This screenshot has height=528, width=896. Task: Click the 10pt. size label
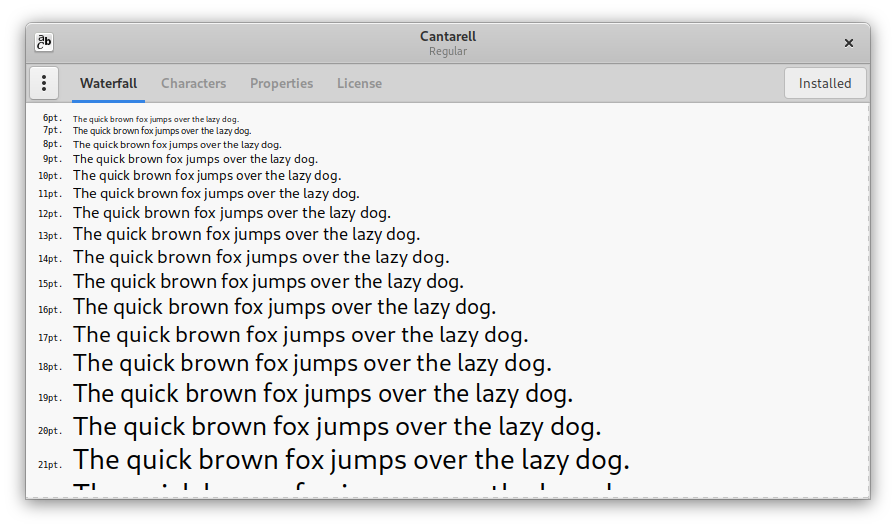click(x=49, y=176)
